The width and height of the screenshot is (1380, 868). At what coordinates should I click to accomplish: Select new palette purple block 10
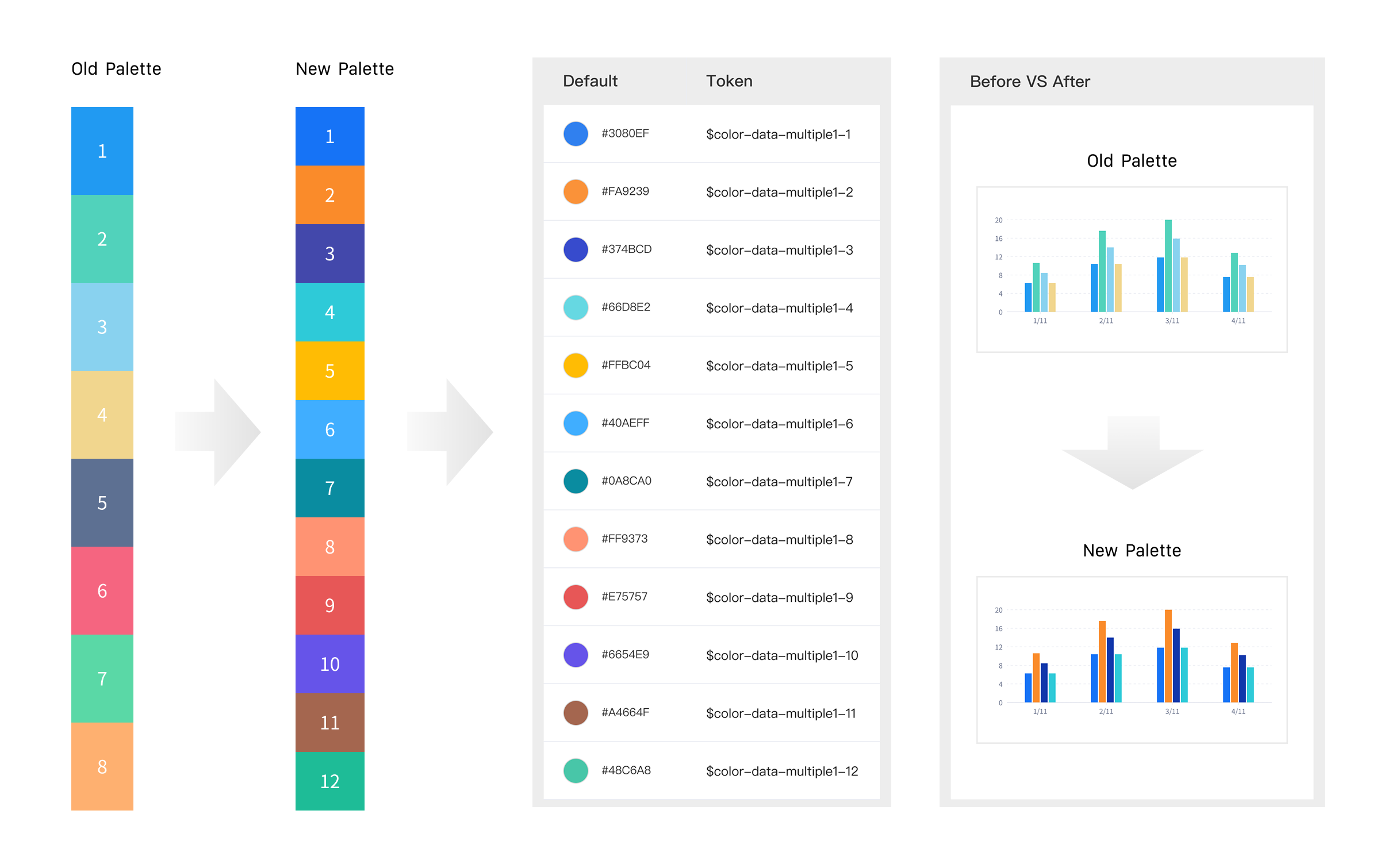(329, 664)
